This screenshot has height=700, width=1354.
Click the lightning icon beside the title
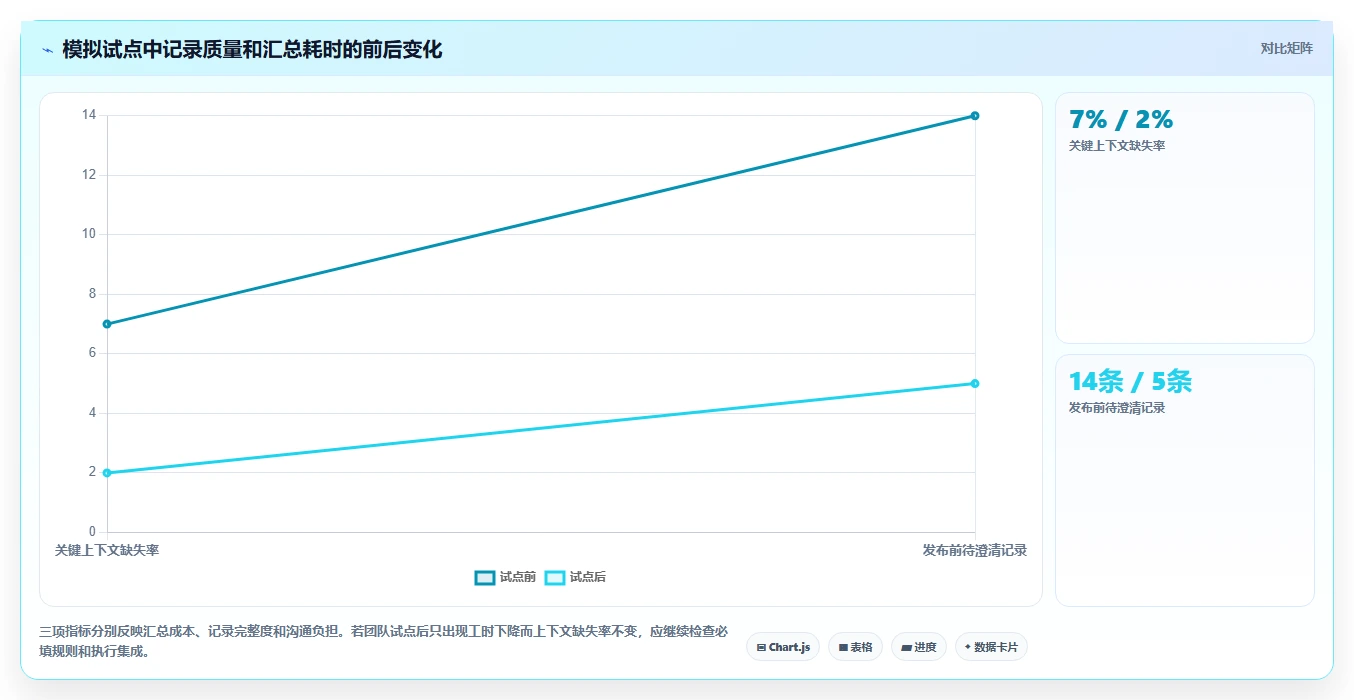tap(47, 50)
